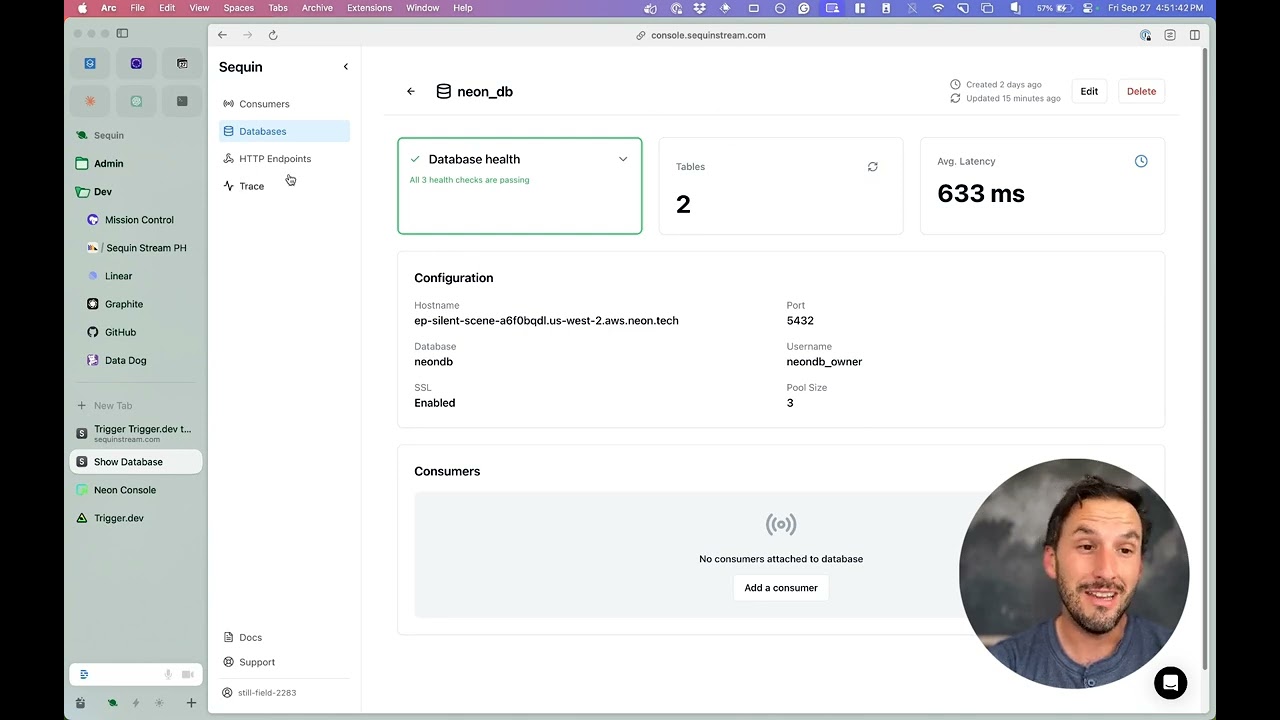Open the chat support bubble

[x=1170, y=683]
